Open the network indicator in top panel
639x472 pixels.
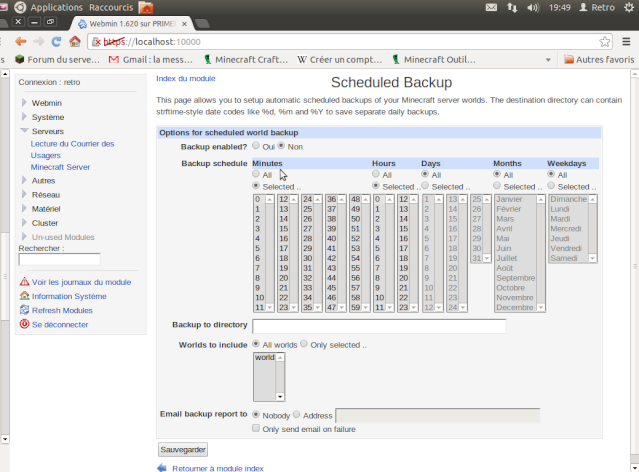(512, 7)
